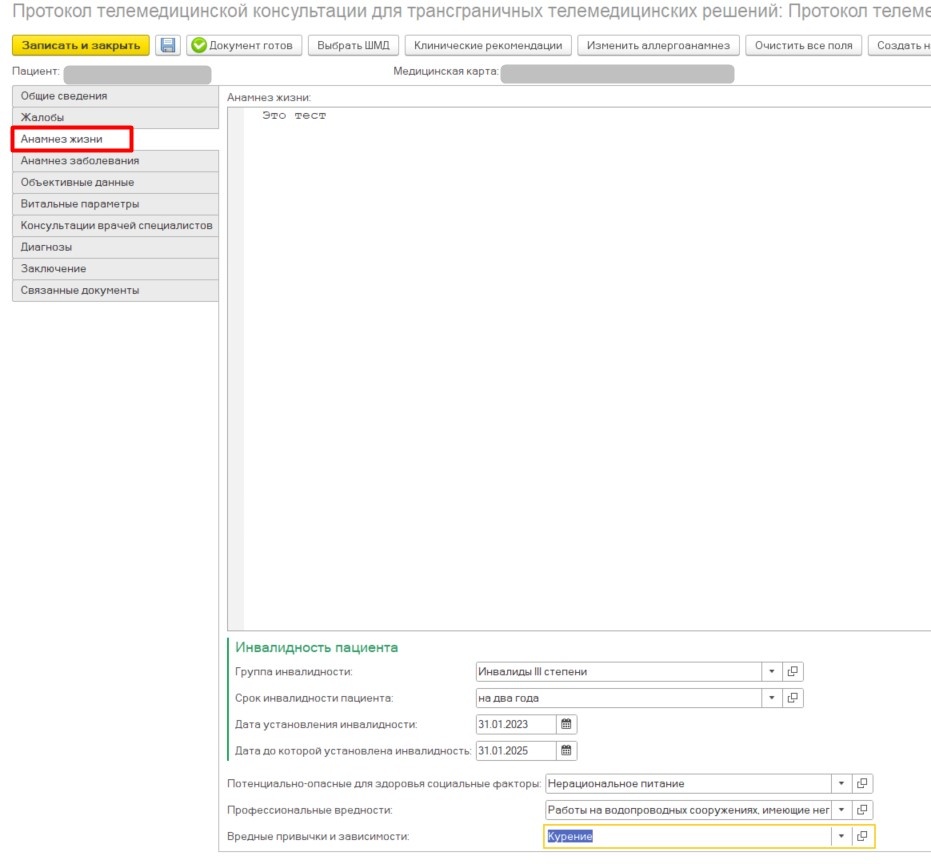Click the floppy disk save icon
Screen dimensions: 931x864
pyautogui.click(x=168, y=46)
